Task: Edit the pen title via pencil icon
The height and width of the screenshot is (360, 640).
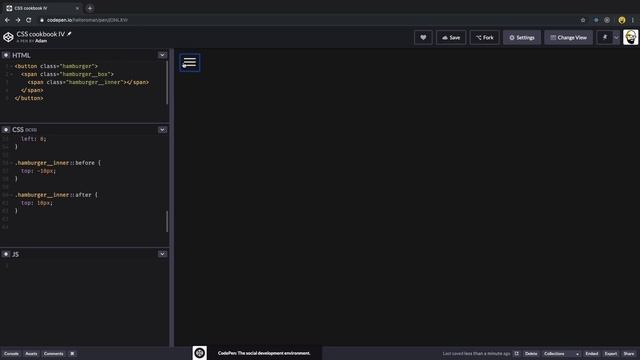Action: pyautogui.click(x=69, y=34)
